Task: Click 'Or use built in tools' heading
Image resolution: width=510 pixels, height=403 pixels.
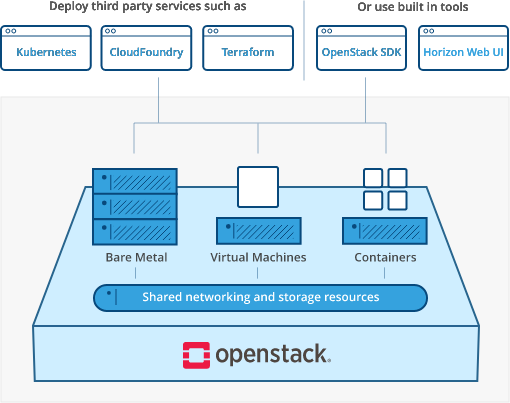Action: [x=413, y=7]
